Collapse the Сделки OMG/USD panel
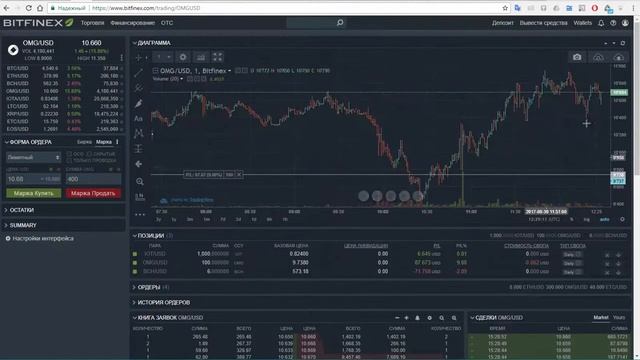 472,318
